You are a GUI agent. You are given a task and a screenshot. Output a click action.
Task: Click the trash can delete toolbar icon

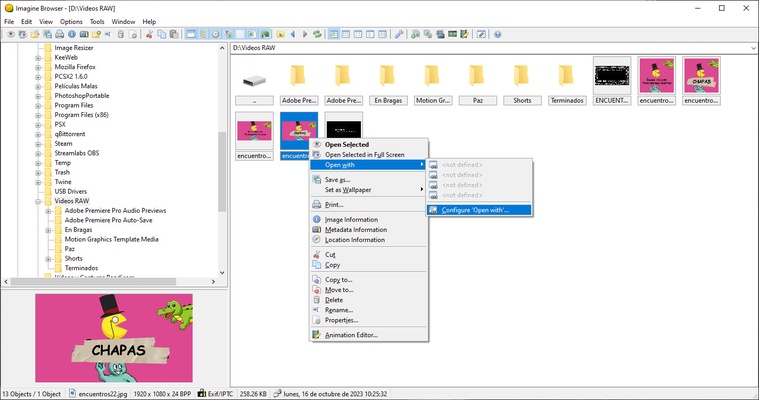tap(121, 34)
